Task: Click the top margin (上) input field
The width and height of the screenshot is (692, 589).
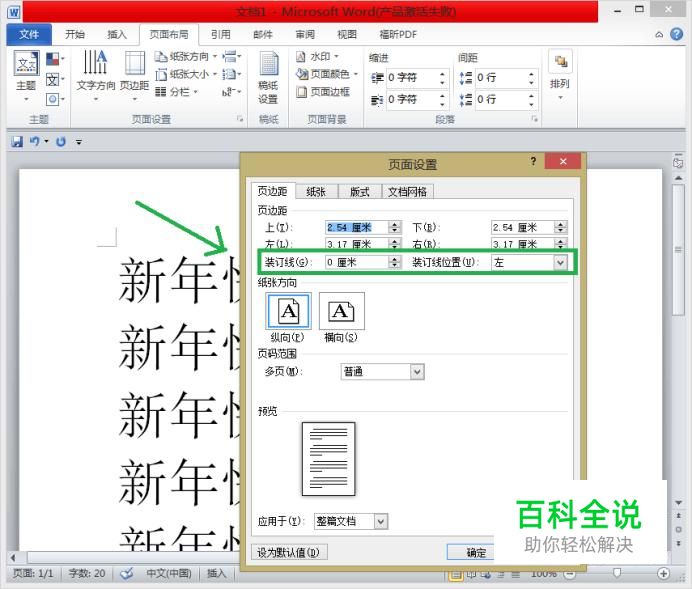Action: (x=357, y=227)
